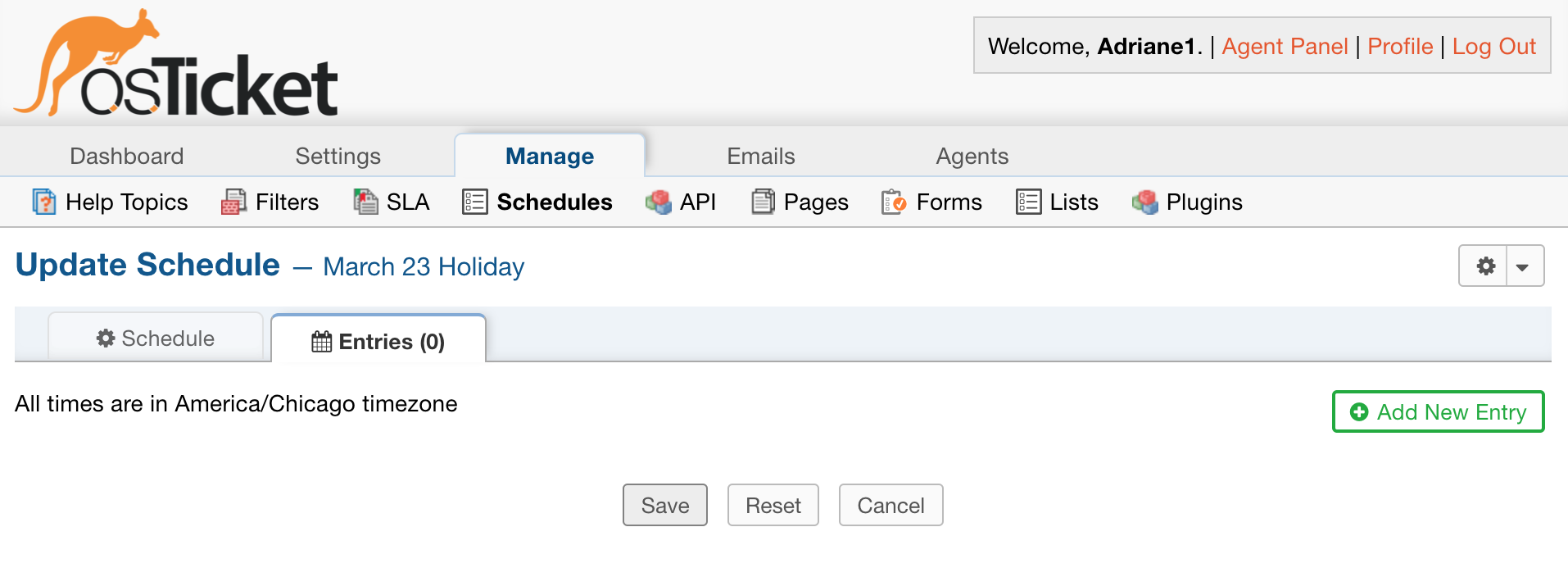This screenshot has height=577, width=1568.
Task: Select the Entries (0) tab
Action: pos(378,341)
